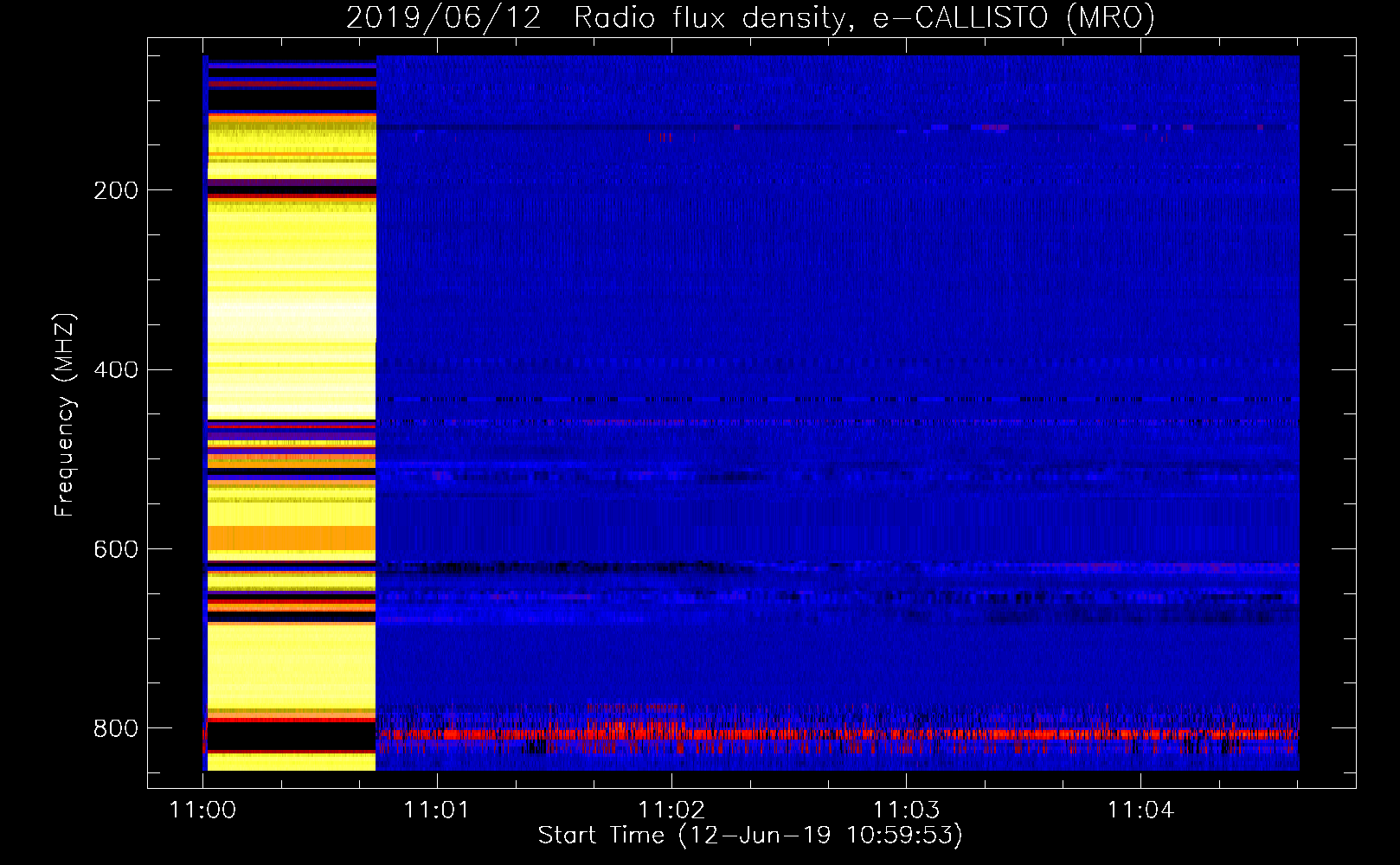Click the "Frequency (MHZ)" y-axis label

65,415
